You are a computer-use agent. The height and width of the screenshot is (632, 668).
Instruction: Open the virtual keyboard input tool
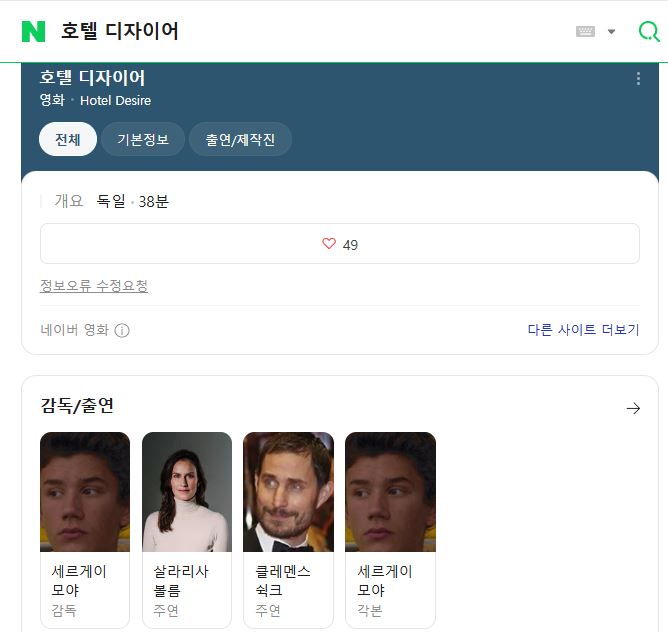pyautogui.click(x=586, y=31)
